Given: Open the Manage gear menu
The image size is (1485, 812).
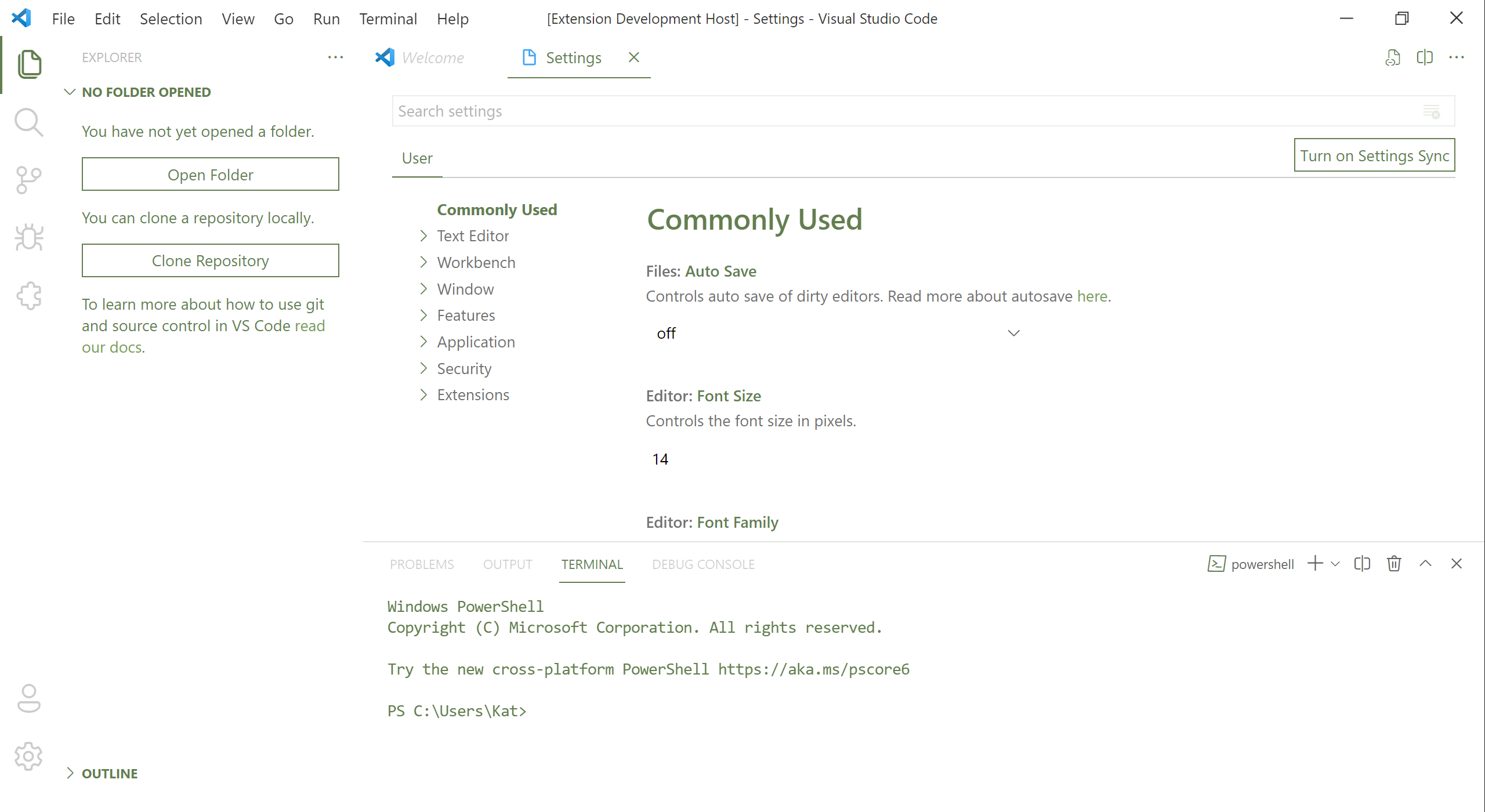Looking at the screenshot, I should tap(28, 756).
